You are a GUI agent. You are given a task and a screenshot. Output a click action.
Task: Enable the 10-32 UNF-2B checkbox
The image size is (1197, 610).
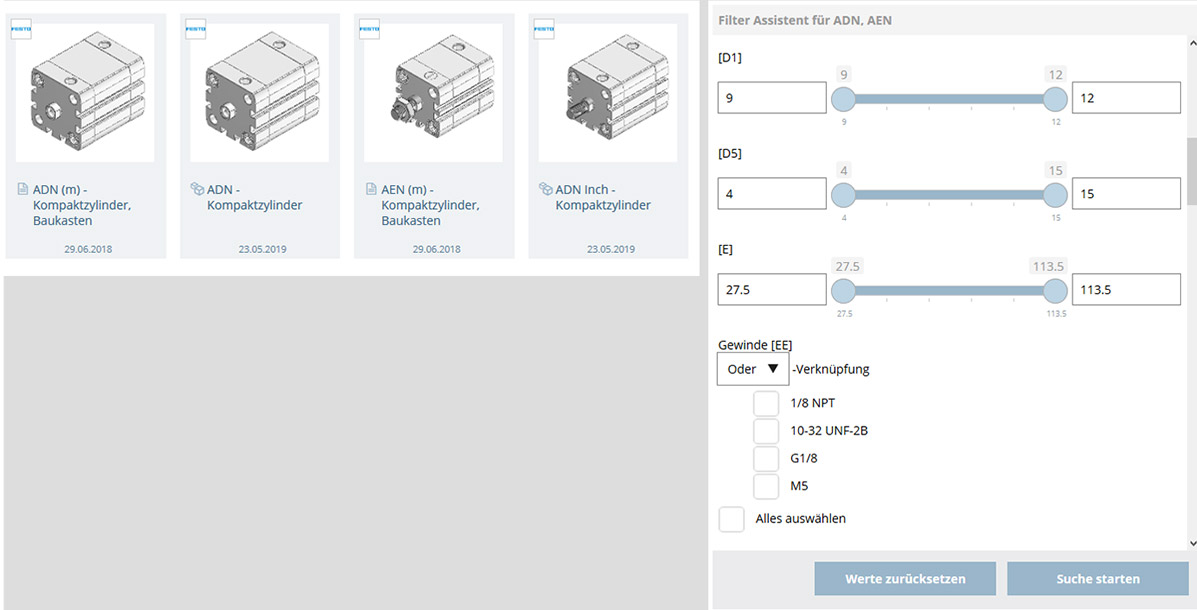(766, 430)
